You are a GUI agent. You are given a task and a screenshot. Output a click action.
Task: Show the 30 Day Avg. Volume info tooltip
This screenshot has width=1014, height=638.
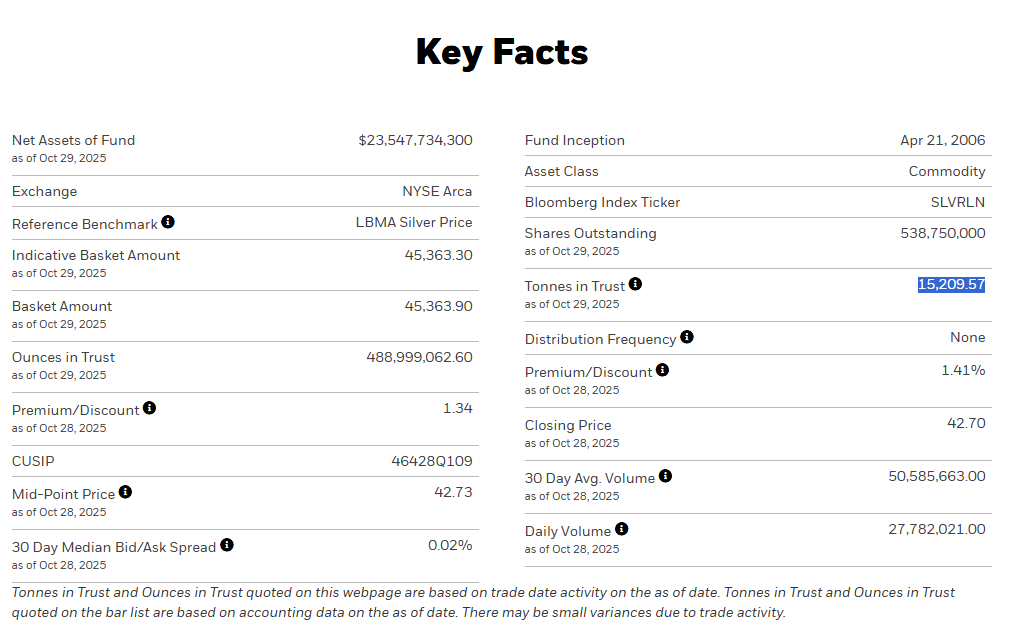coord(665,476)
